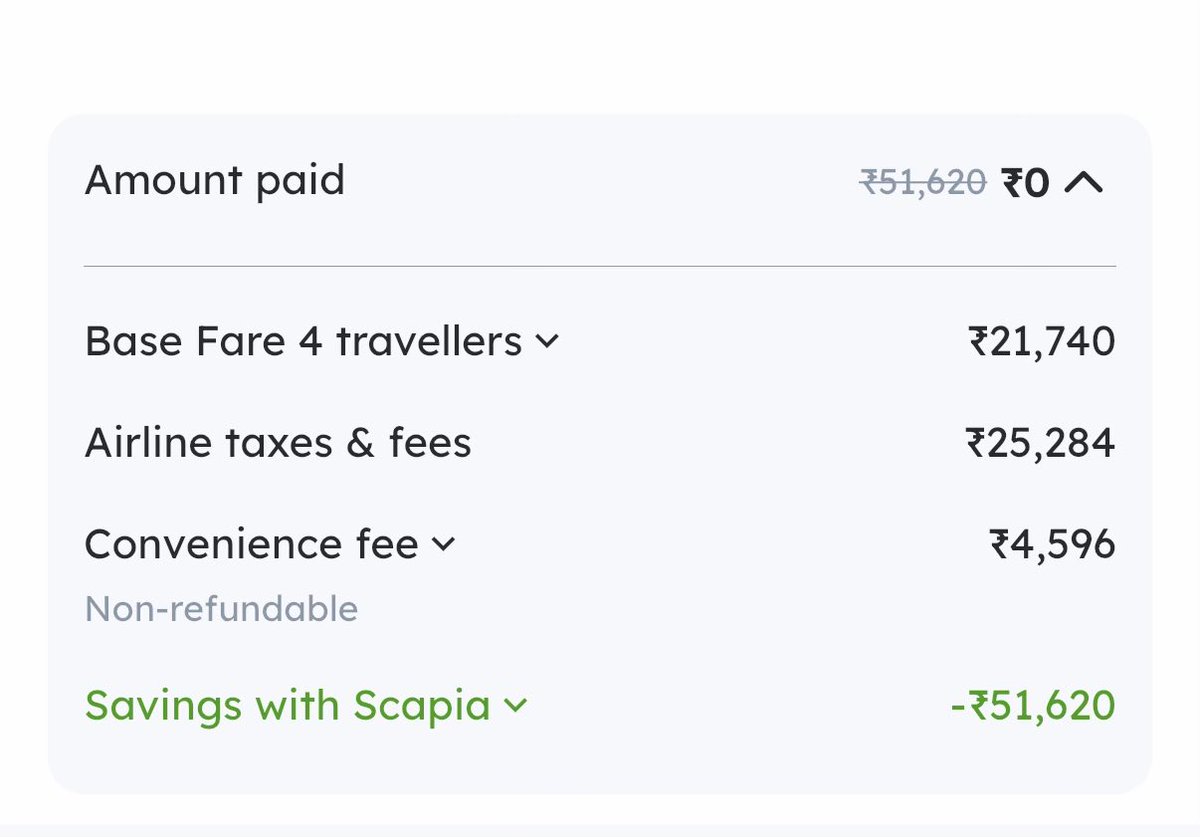Select the Base Fare 4 travellers text
1200x837 pixels.
303,342
